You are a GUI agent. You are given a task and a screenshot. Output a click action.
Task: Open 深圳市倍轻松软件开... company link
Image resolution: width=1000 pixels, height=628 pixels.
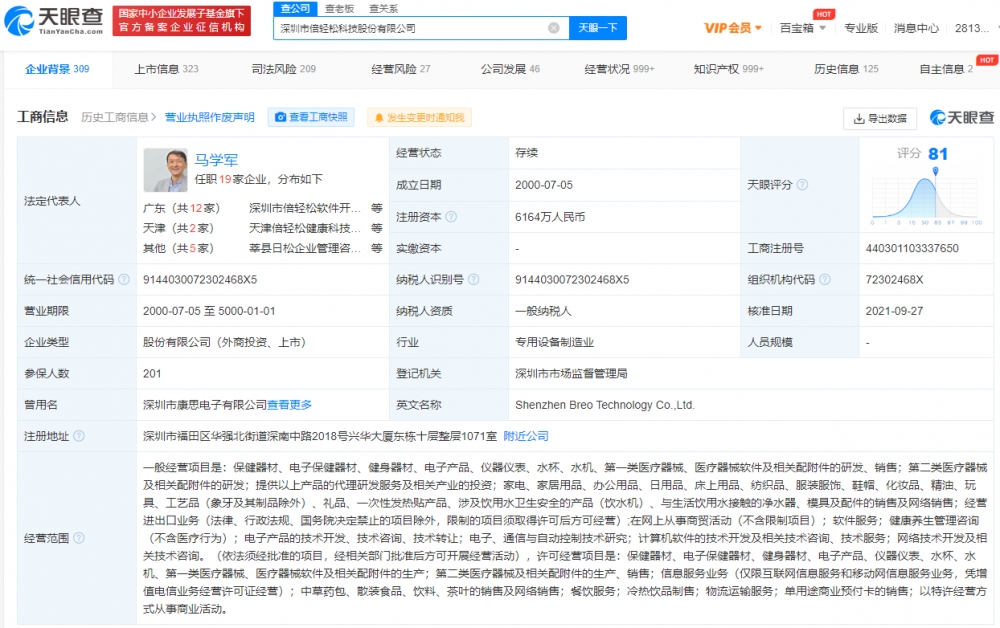304,208
